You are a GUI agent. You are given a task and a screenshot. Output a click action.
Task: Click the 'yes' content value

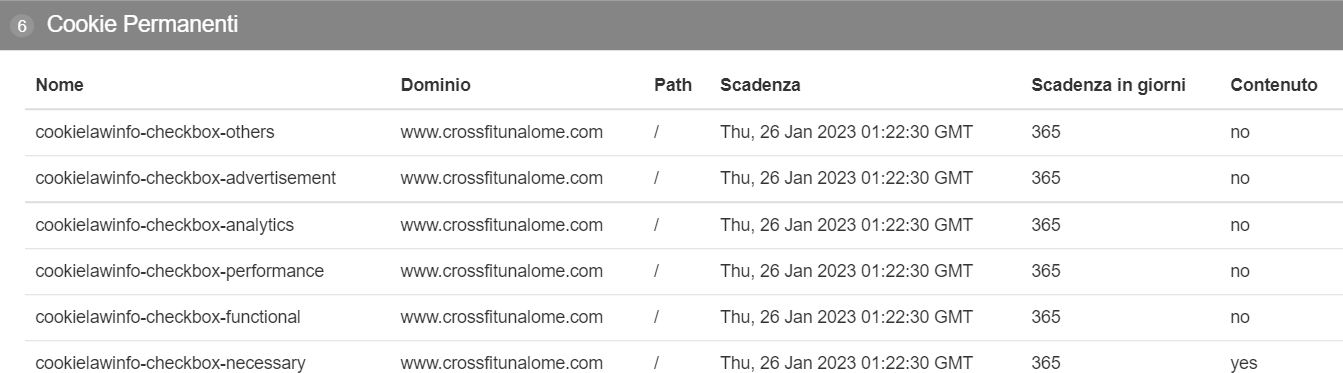[x=1244, y=364]
